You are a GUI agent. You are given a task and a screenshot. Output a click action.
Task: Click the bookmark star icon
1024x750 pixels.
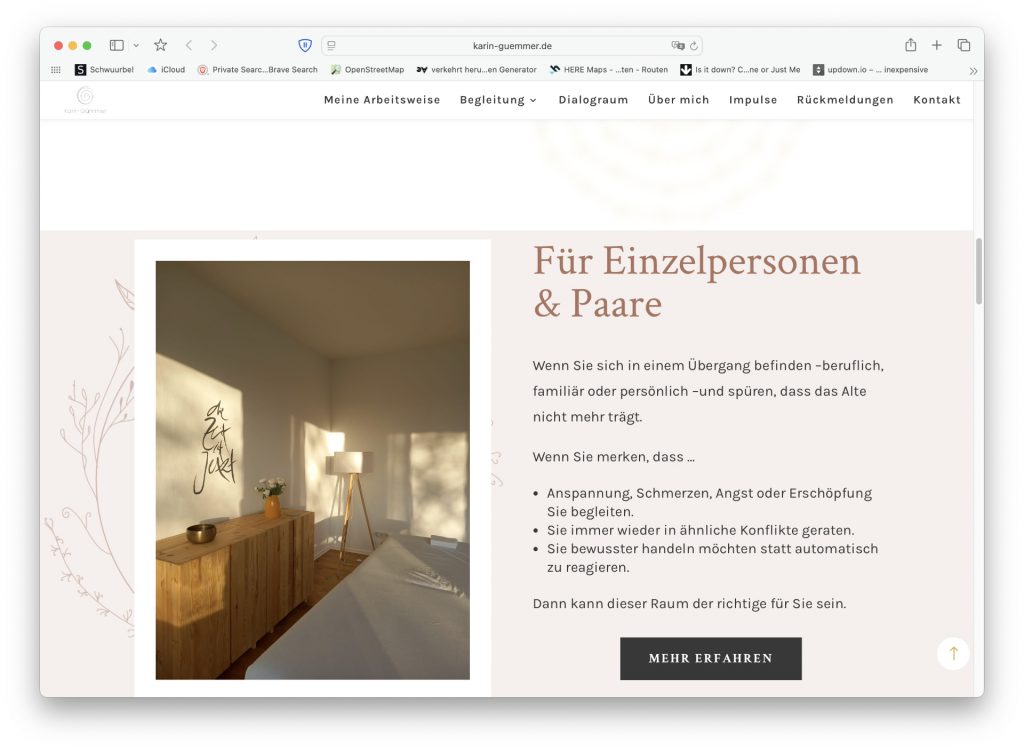pyautogui.click(x=161, y=45)
